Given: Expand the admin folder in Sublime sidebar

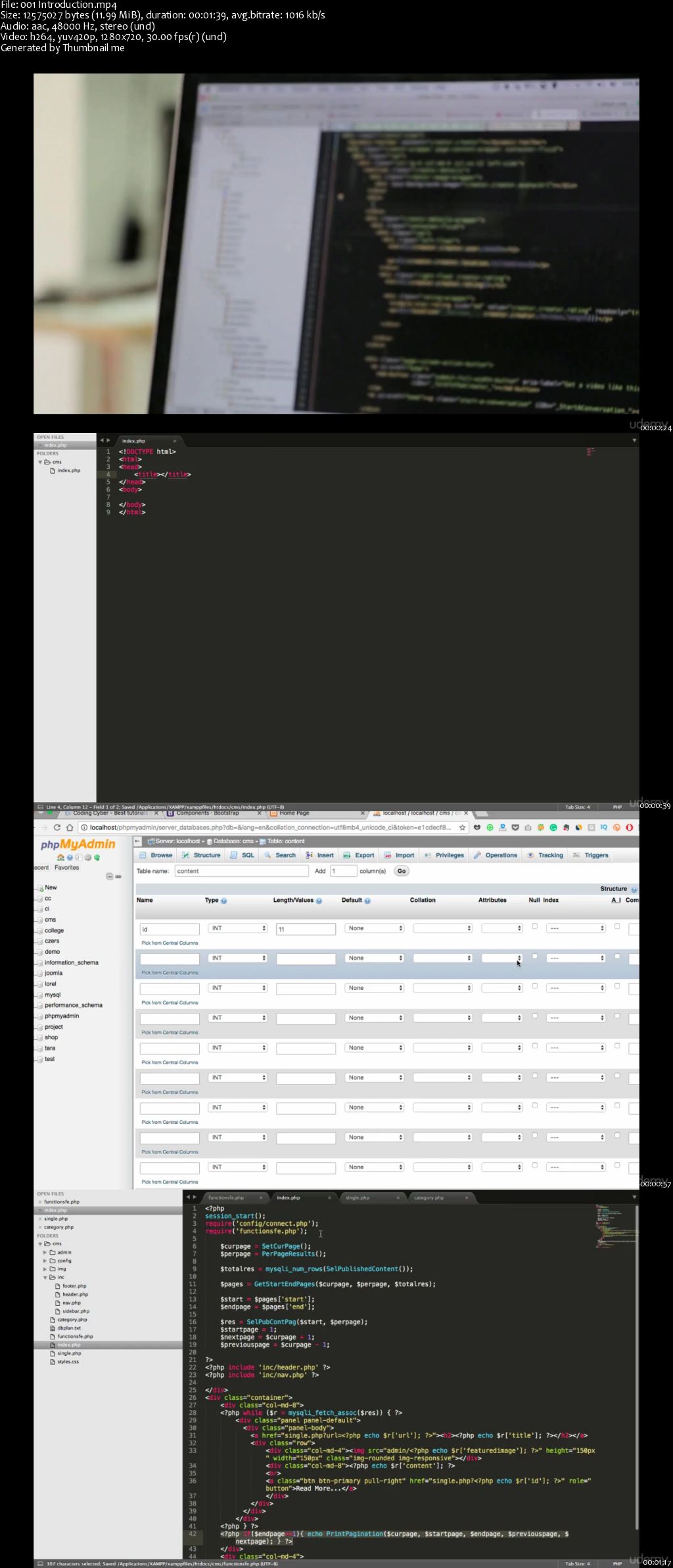Looking at the screenshot, I should pyautogui.click(x=45, y=1252).
